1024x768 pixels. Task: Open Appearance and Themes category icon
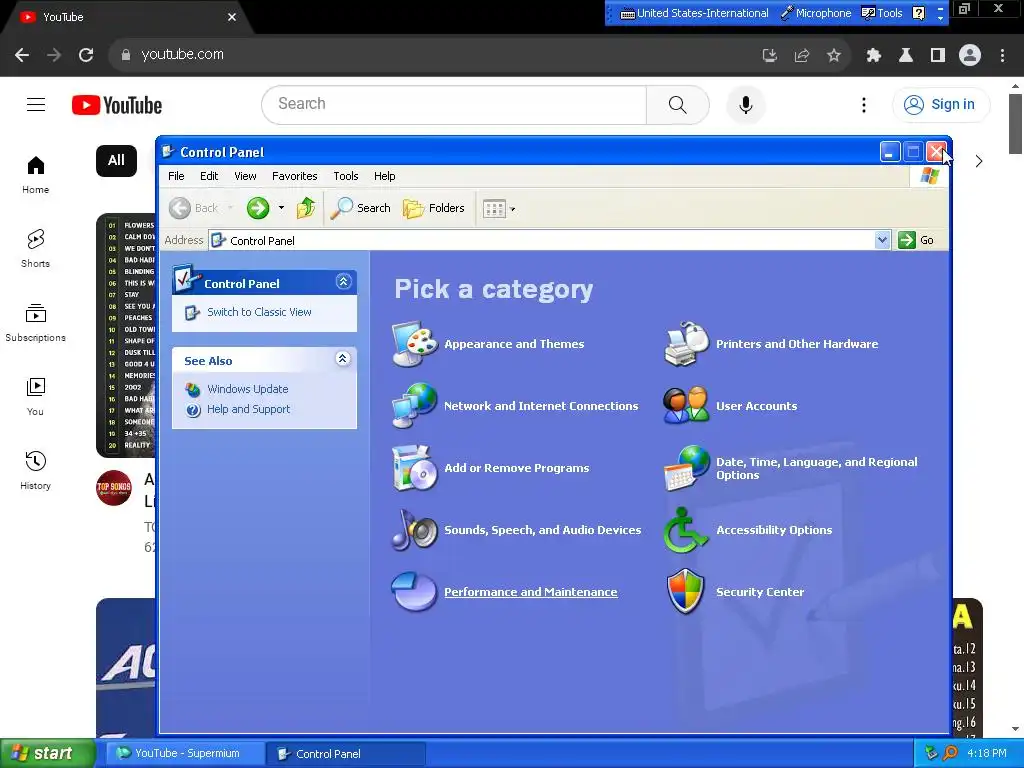[x=415, y=344]
